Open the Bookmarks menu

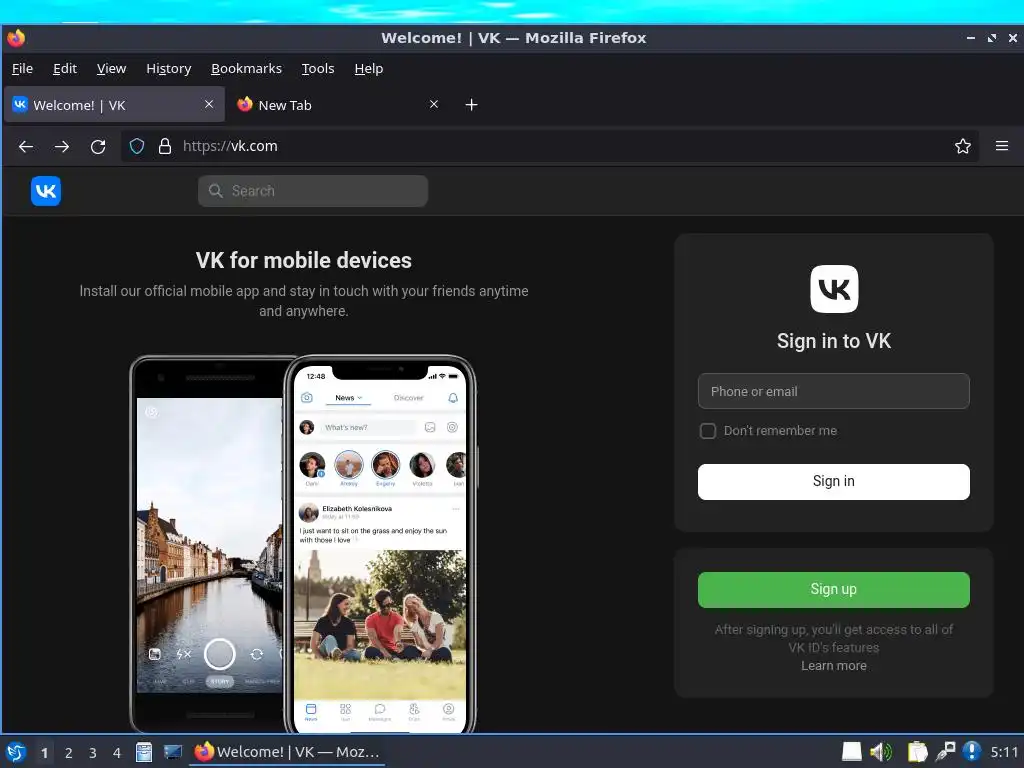coord(246,69)
